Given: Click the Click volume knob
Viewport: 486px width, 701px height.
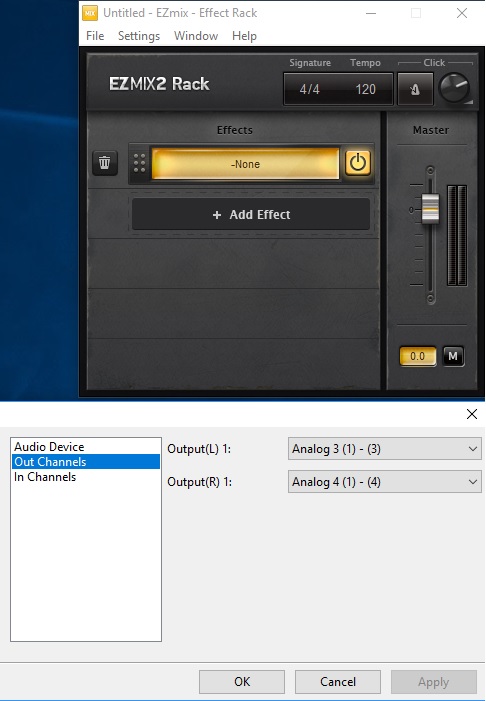Looking at the screenshot, I should [x=454, y=88].
